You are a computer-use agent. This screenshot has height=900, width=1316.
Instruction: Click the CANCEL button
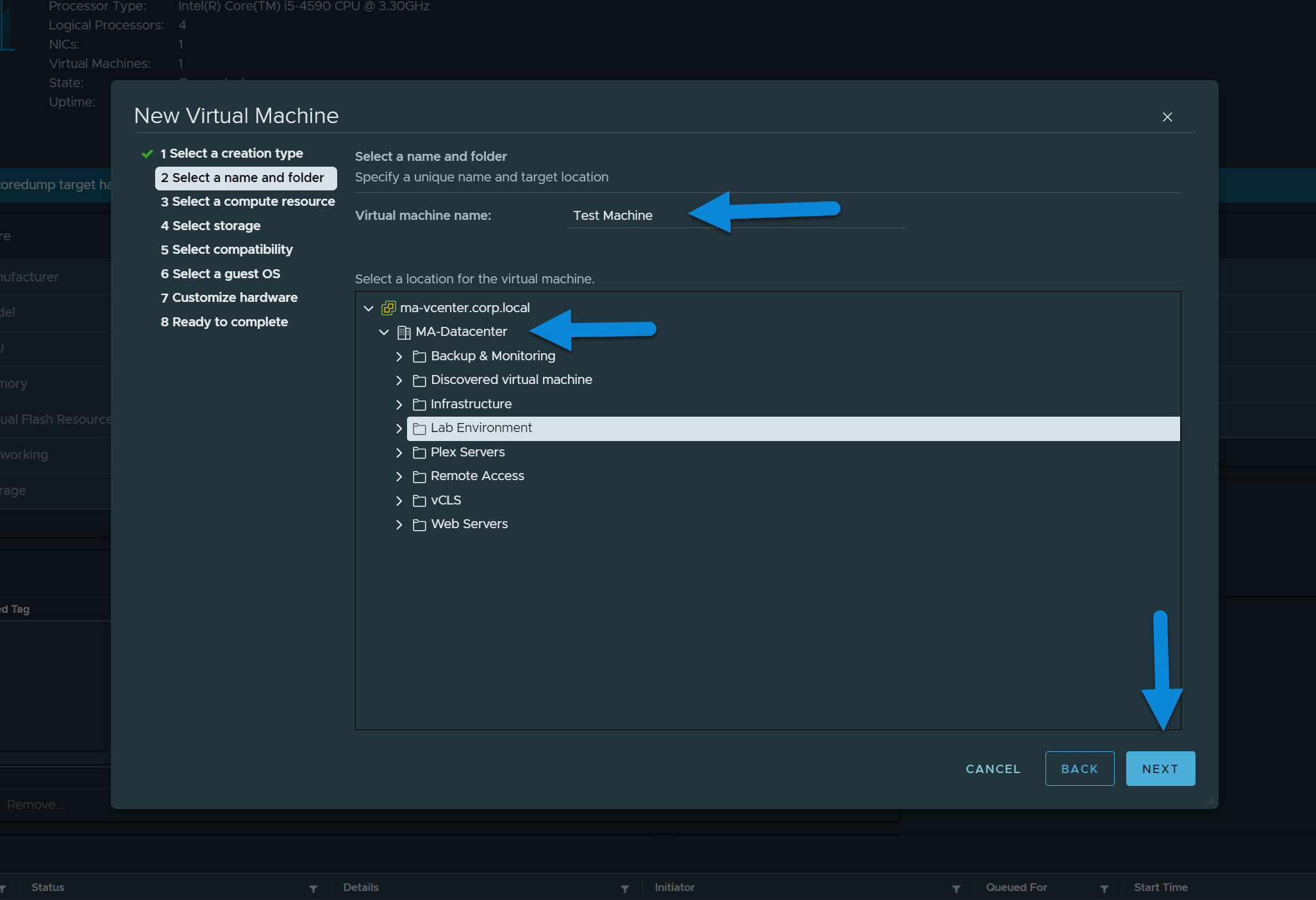[x=993, y=769]
